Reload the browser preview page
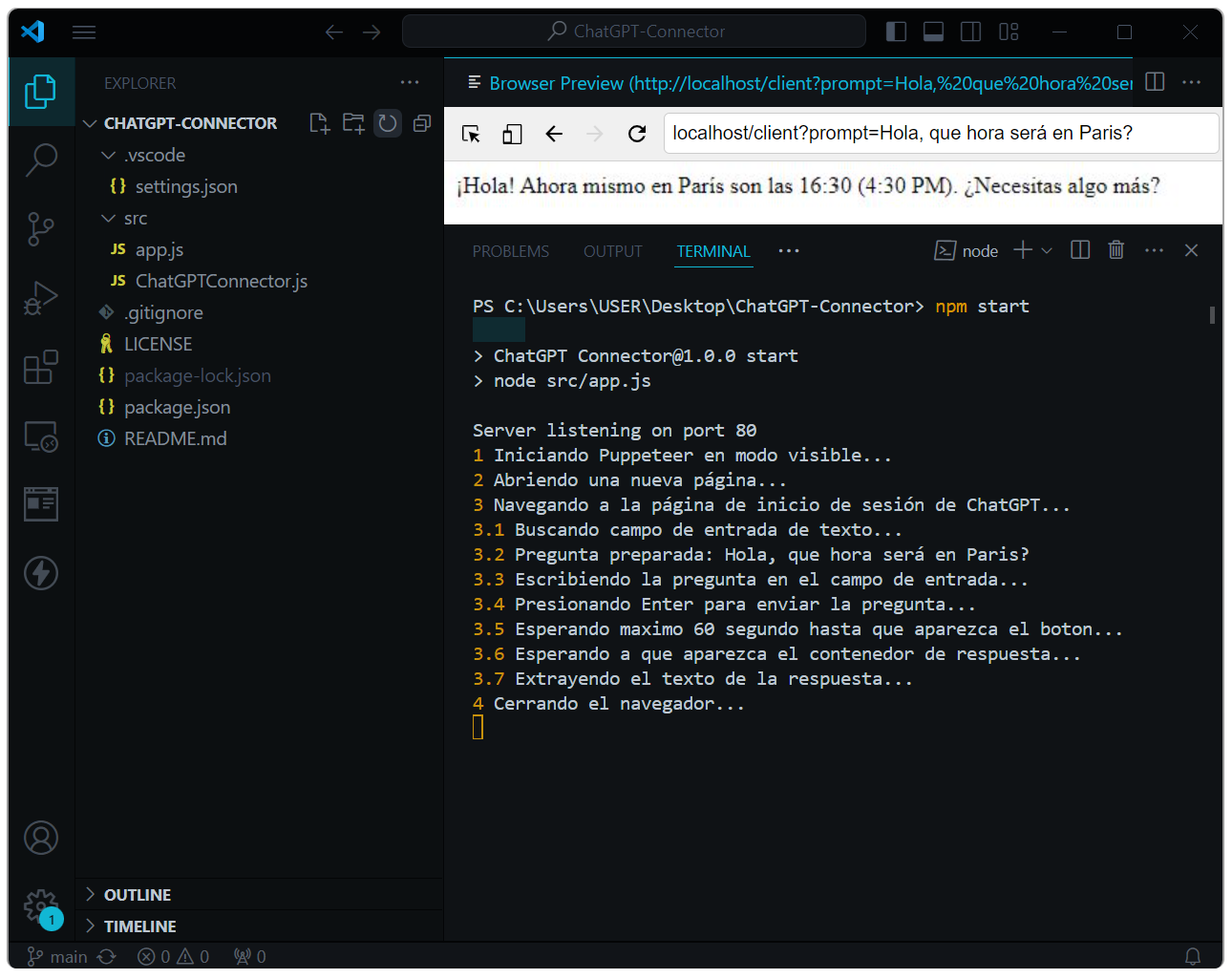The image size is (1232, 979). 637,134
